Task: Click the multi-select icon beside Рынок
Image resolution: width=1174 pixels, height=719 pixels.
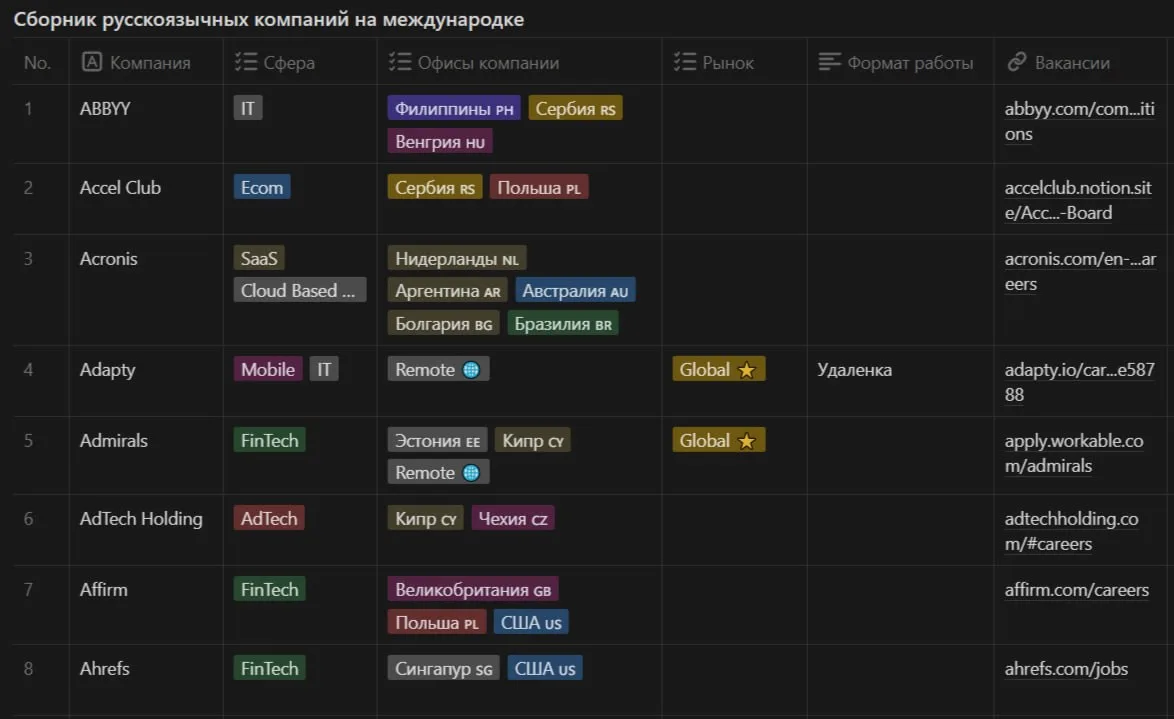Action: (x=685, y=63)
